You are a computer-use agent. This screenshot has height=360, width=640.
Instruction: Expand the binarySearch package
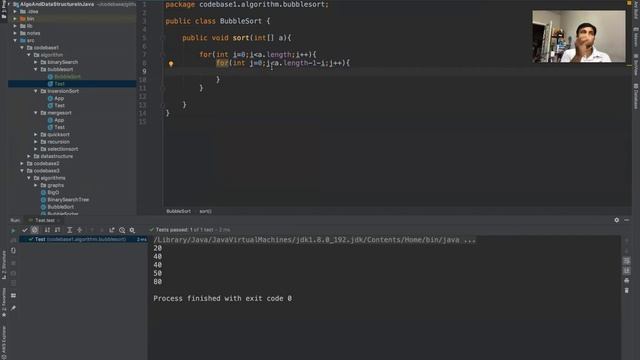pyautogui.click(x=36, y=62)
